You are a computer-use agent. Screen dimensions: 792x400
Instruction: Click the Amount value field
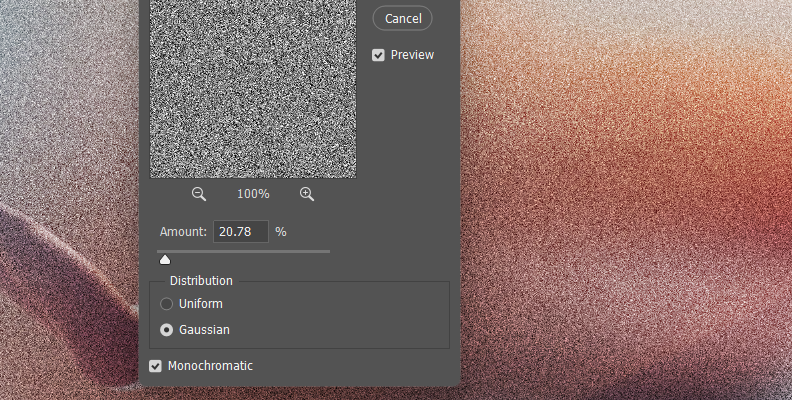pos(241,232)
